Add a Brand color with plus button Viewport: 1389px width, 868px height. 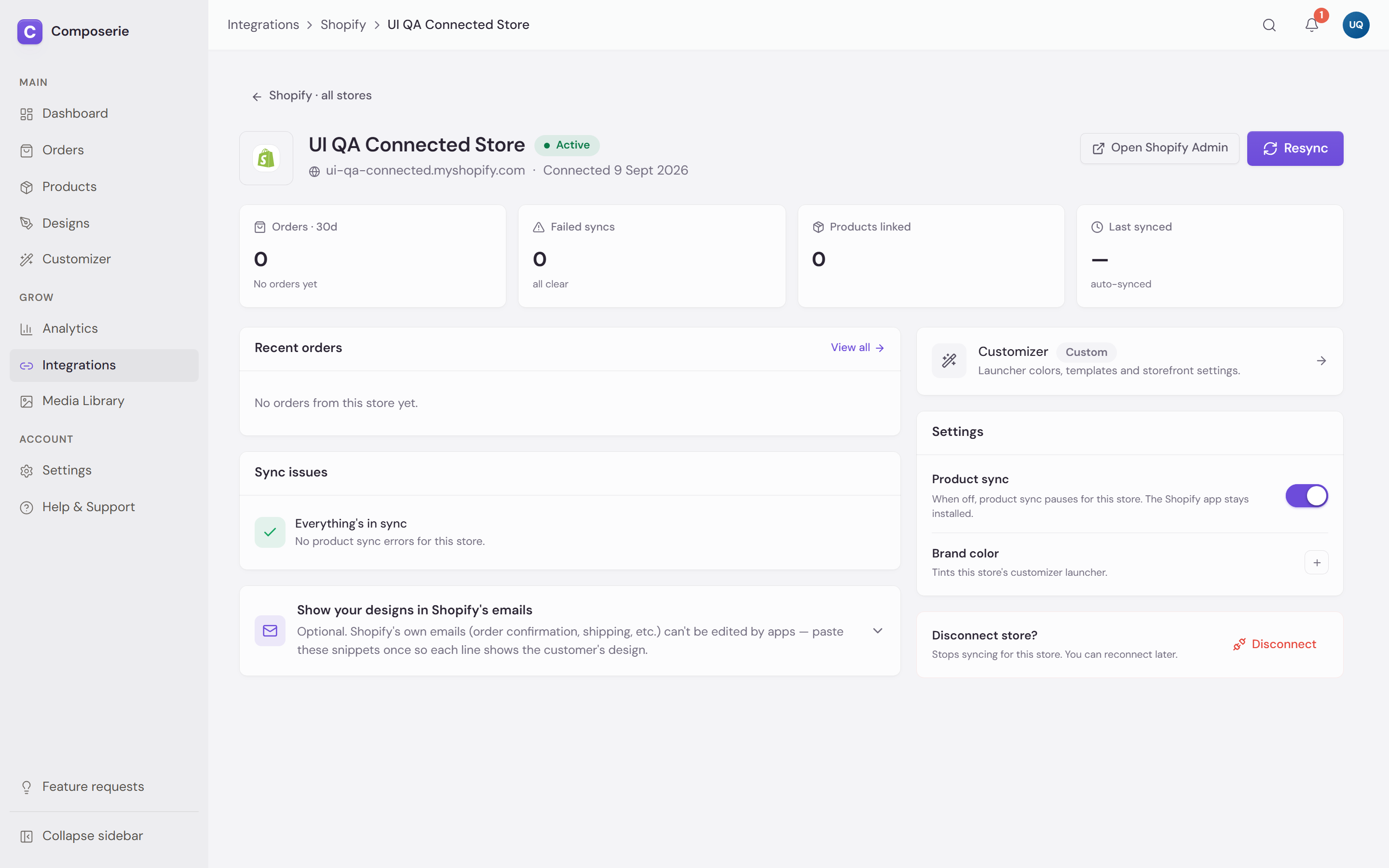[x=1317, y=563]
